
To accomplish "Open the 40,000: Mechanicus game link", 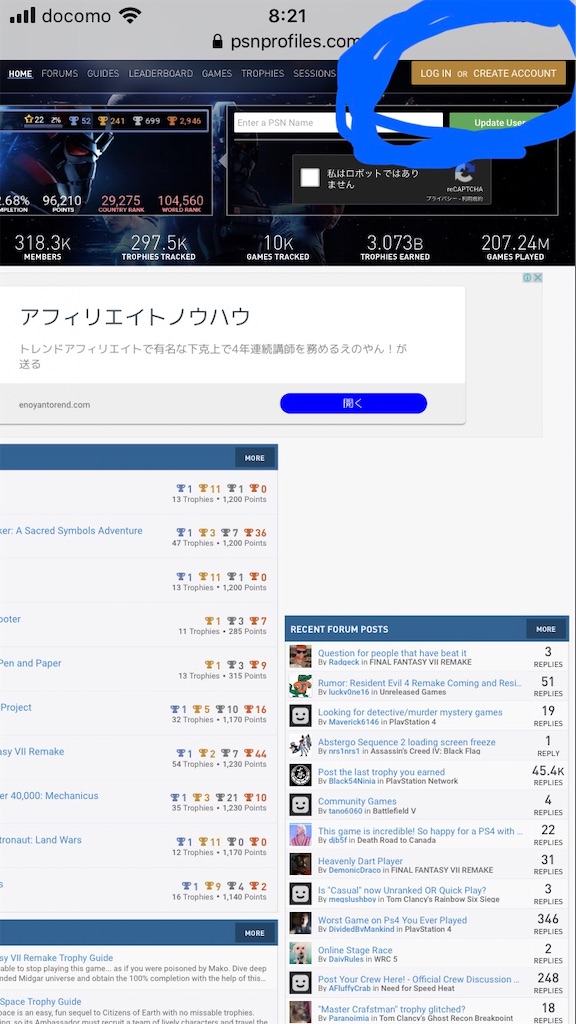I will coord(49,795).
